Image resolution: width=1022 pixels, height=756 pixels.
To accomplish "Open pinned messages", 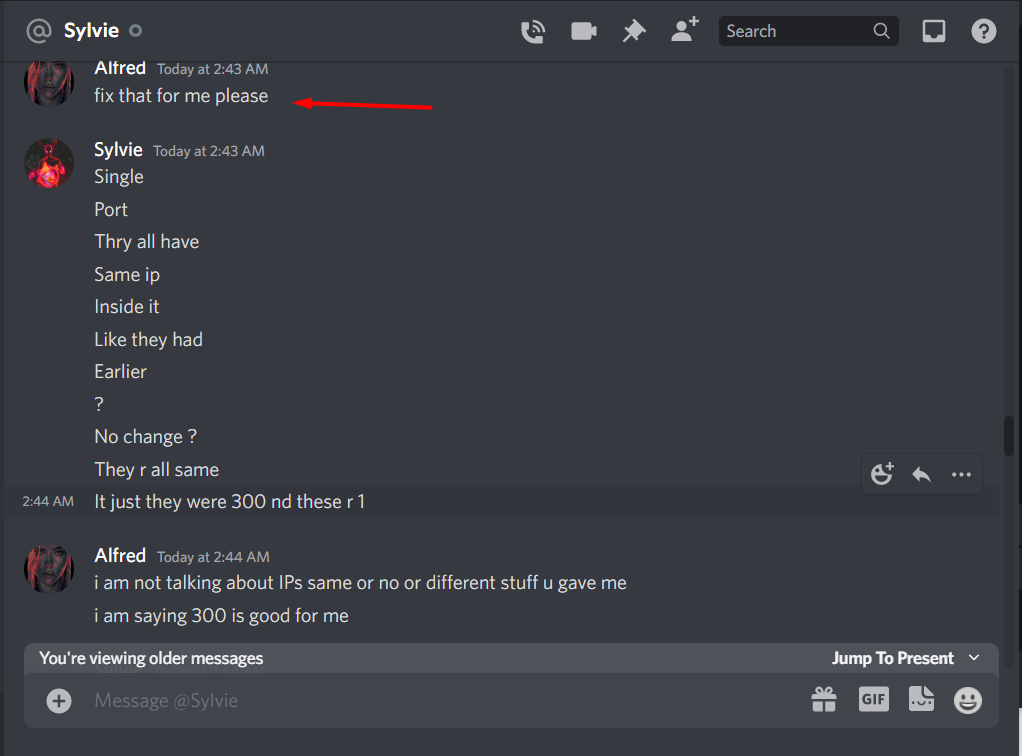I will tap(634, 31).
